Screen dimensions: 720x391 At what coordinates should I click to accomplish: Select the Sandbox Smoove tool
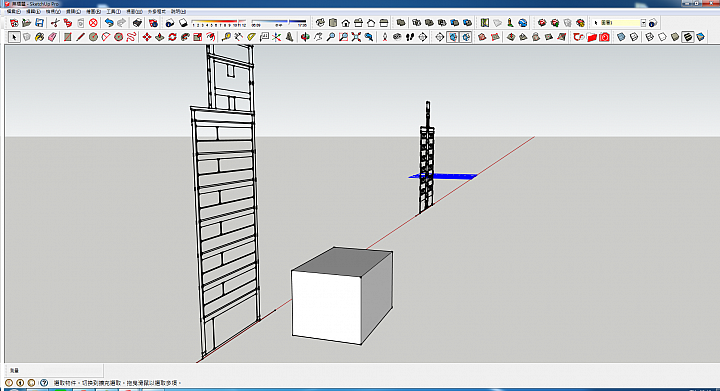[511, 37]
